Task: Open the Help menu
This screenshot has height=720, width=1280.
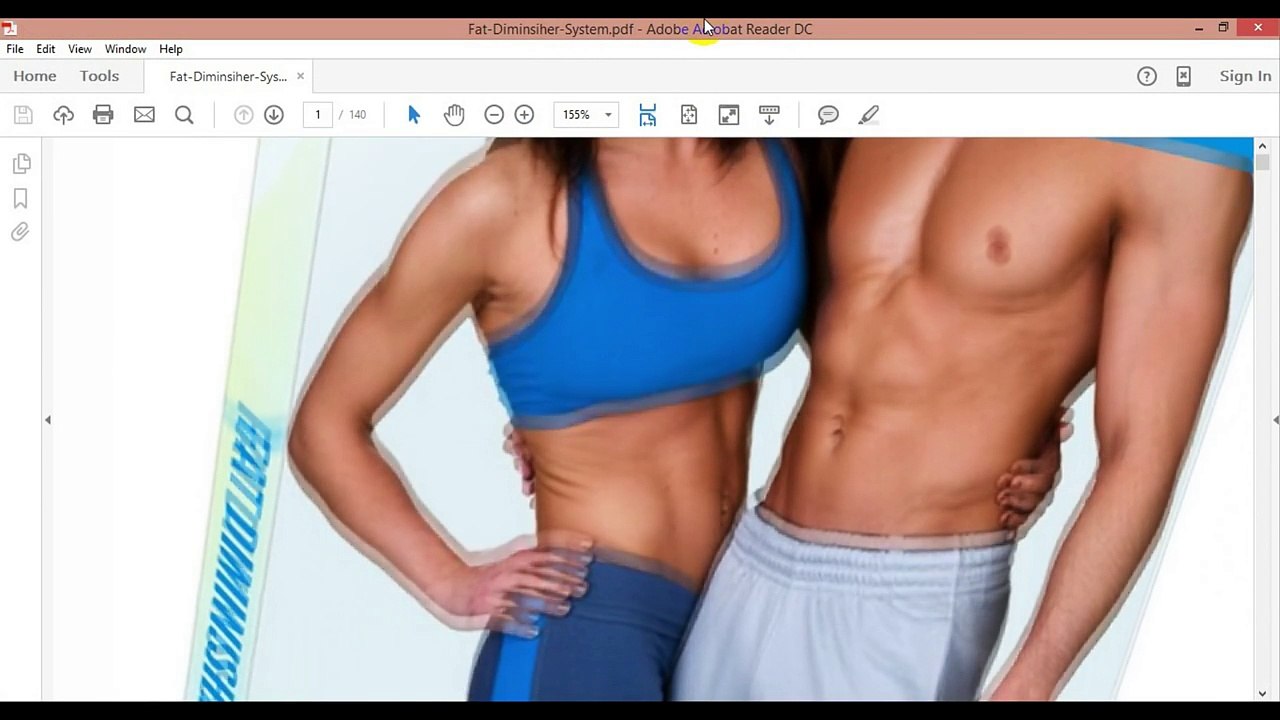Action: coord(171,49)
